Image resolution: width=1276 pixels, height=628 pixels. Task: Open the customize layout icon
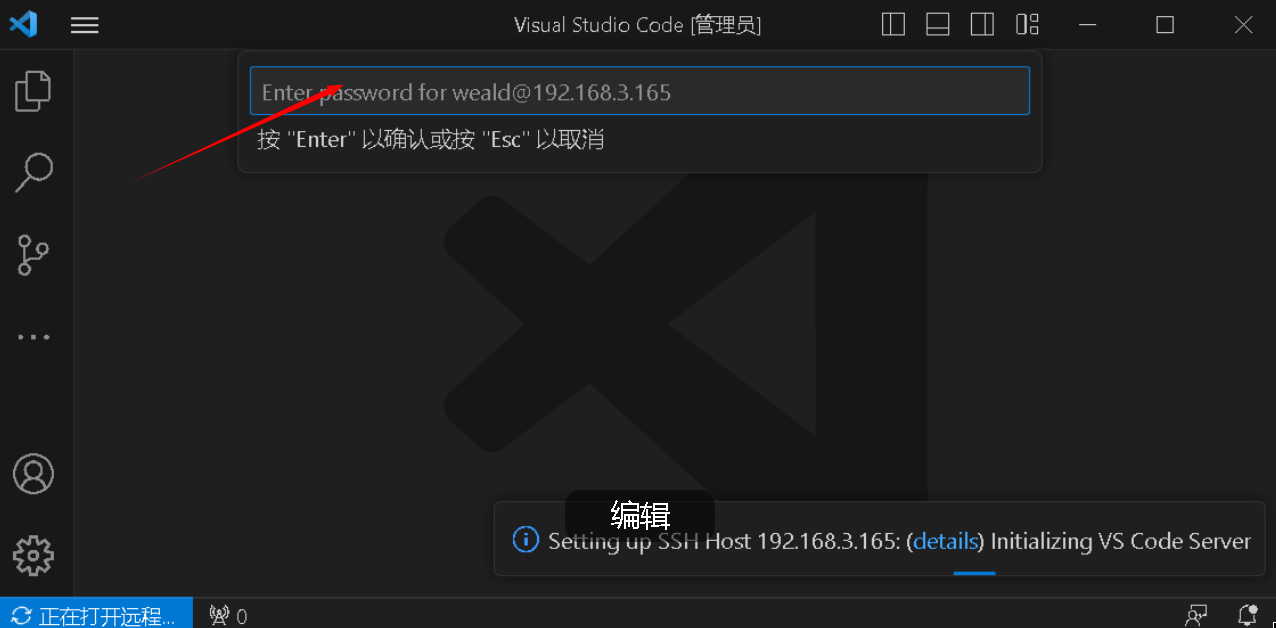tap(1027, 25)
